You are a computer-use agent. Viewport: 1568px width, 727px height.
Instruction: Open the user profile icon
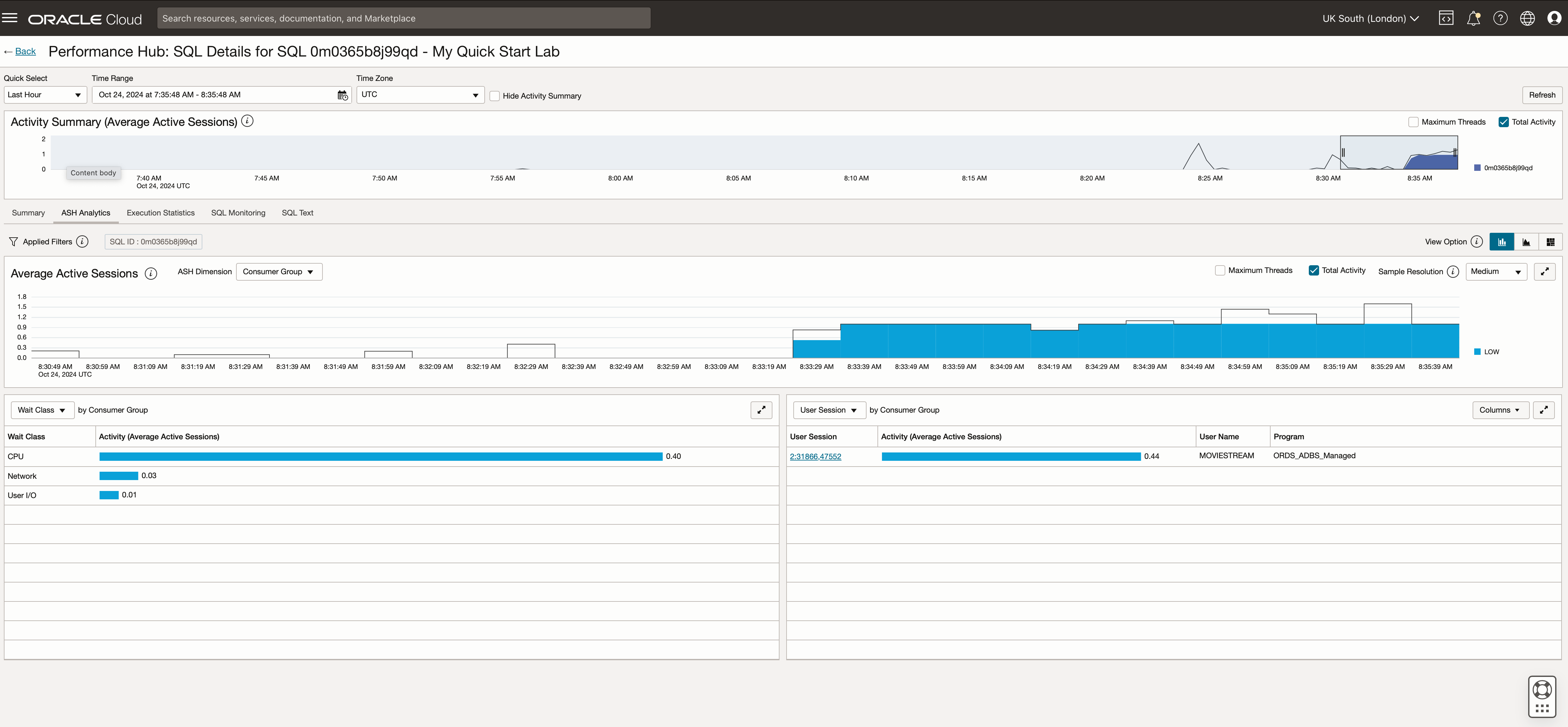point(1554,18)
